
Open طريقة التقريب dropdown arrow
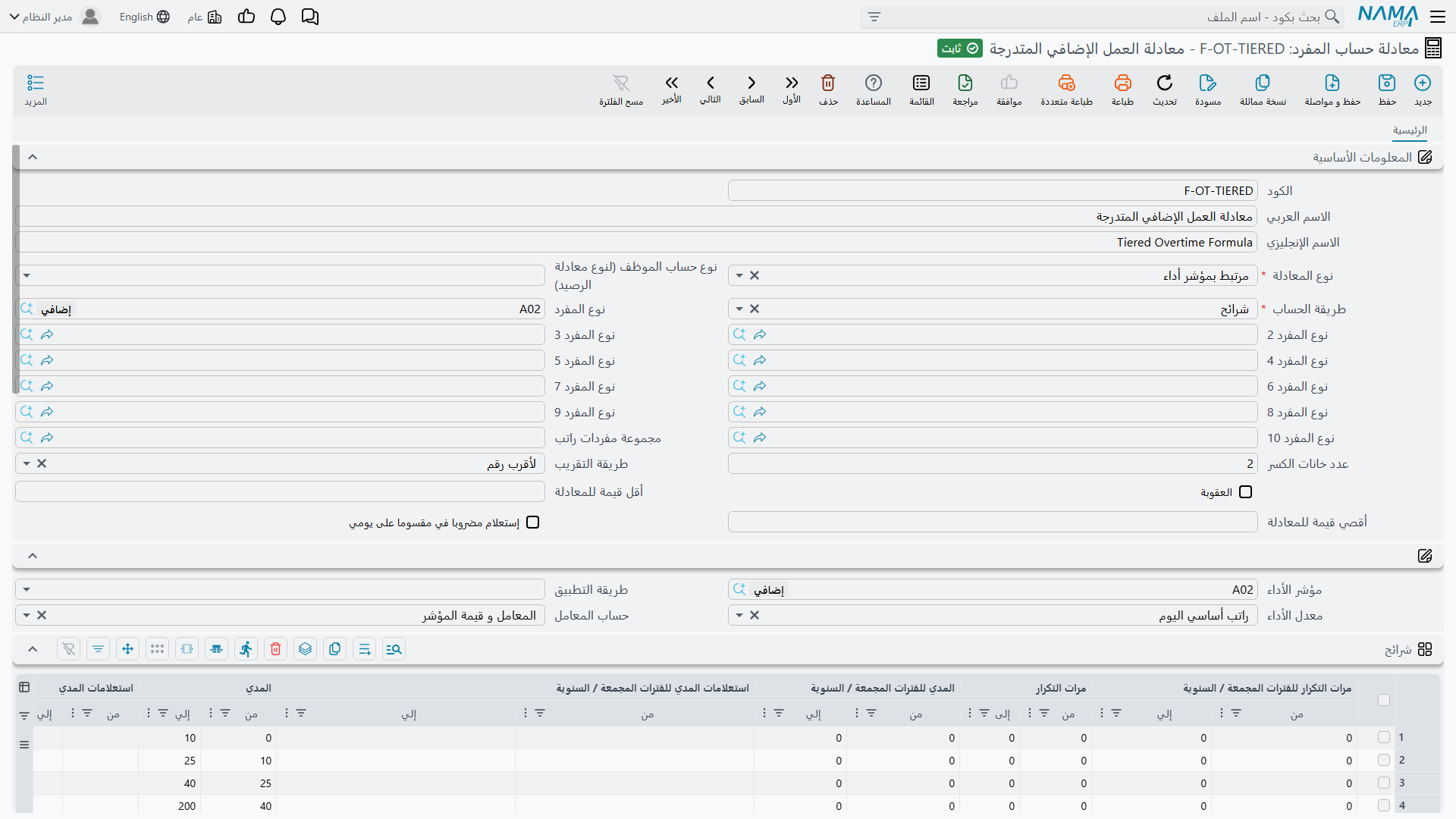pos(27,463)
